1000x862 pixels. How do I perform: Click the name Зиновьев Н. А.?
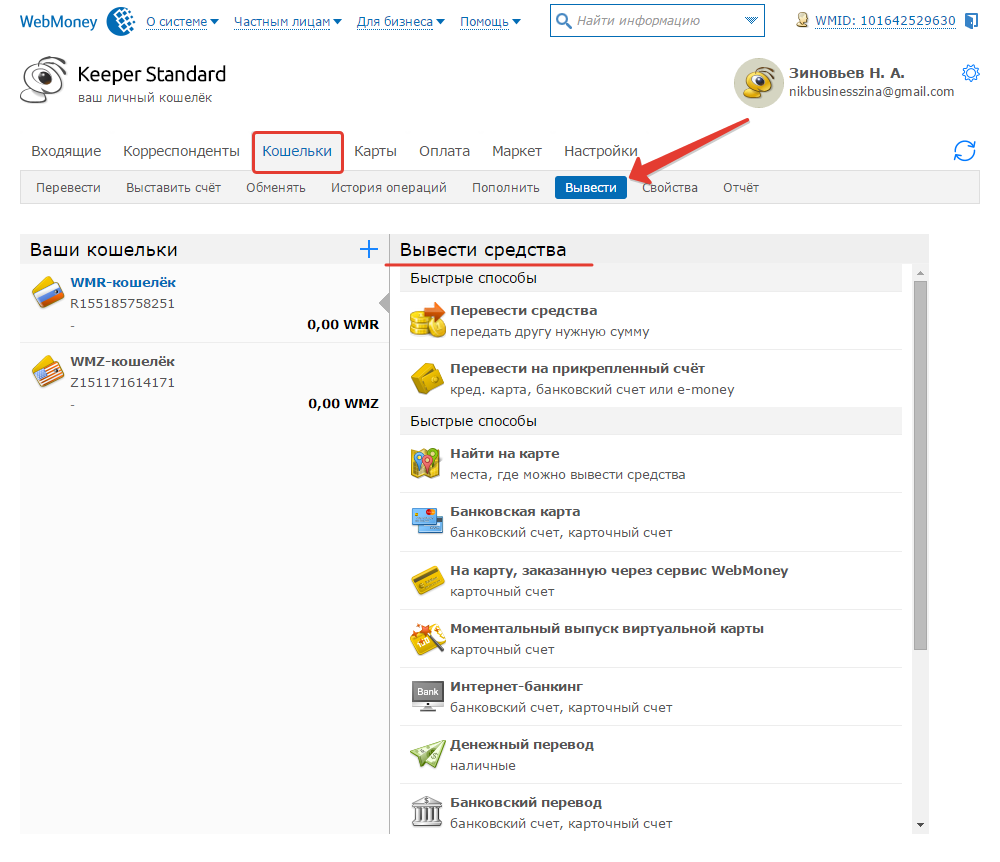tap(846, 73)
